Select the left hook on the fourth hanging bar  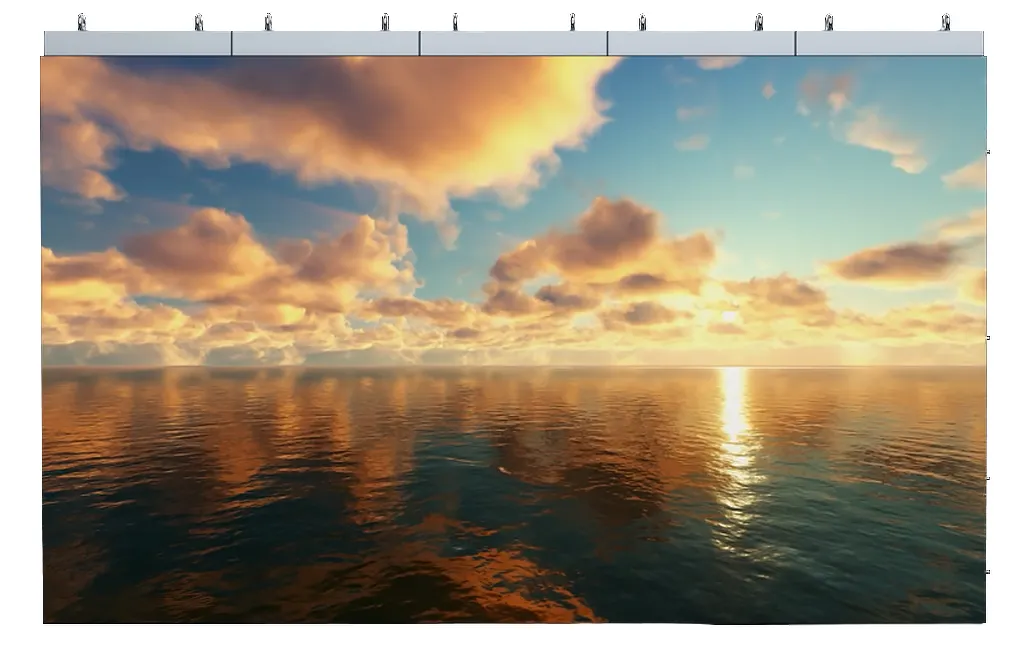coord(642,22)
